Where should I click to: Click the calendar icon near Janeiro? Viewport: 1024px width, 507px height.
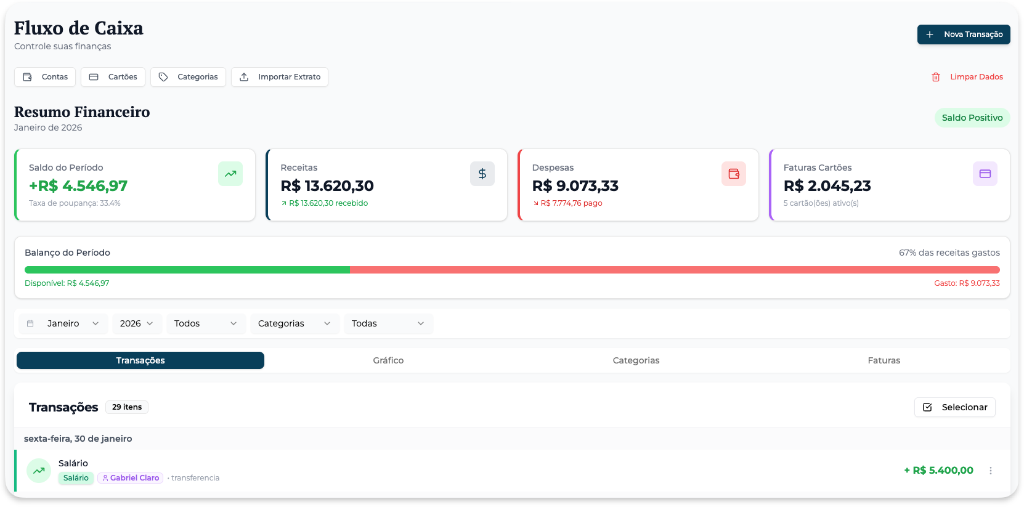30,323
